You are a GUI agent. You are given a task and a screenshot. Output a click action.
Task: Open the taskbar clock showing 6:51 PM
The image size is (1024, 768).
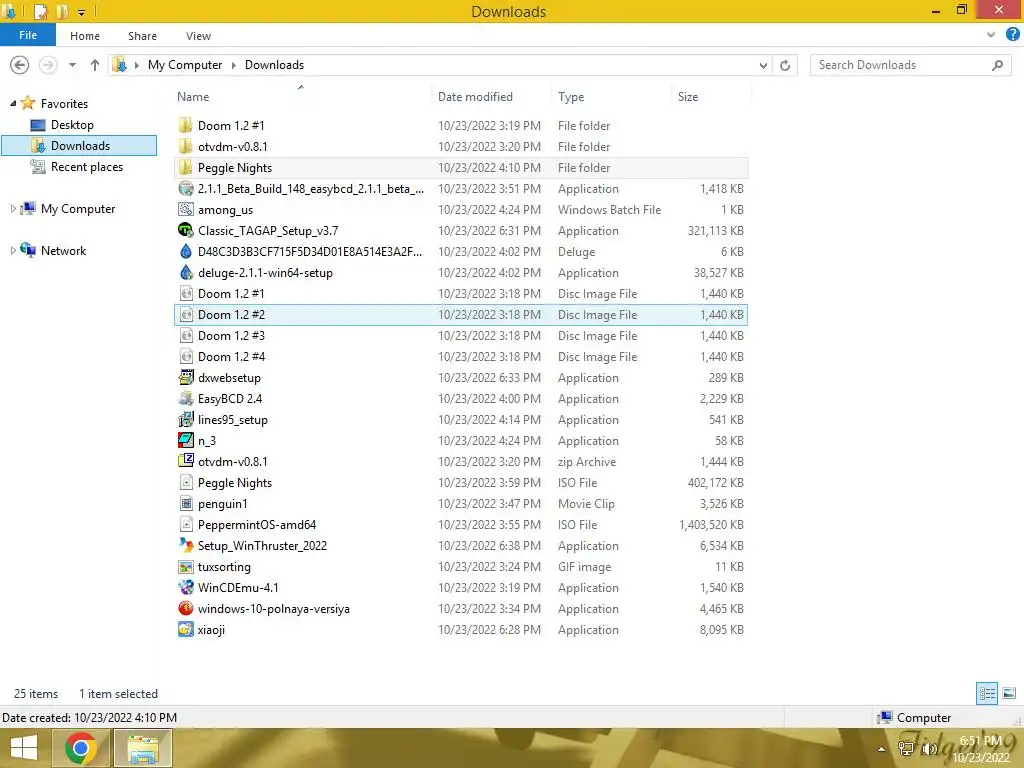(x=980, y=749)
